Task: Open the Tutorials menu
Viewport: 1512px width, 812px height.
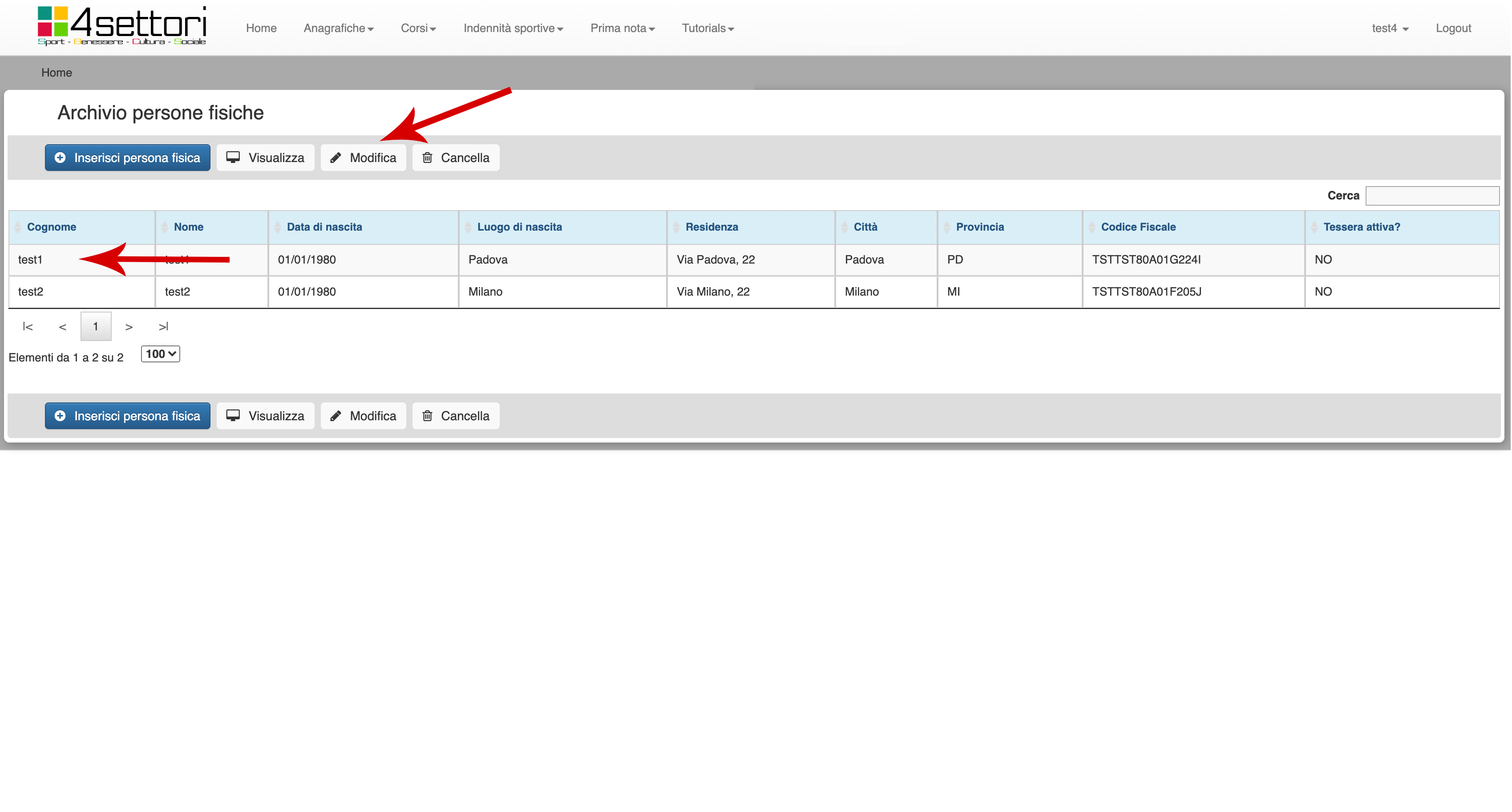Action: 707,28
